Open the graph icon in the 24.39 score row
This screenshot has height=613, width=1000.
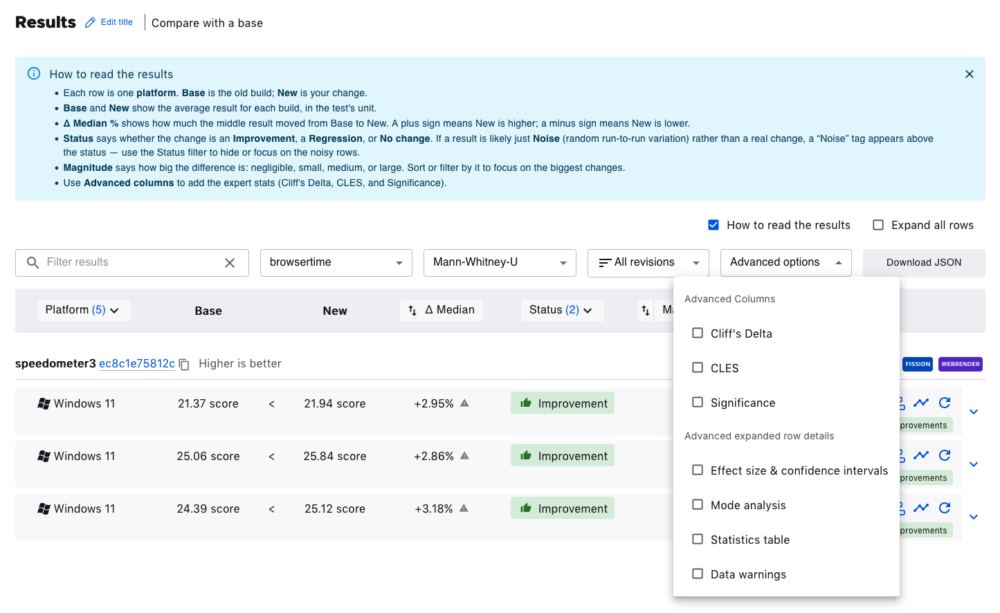pos(921,508)
